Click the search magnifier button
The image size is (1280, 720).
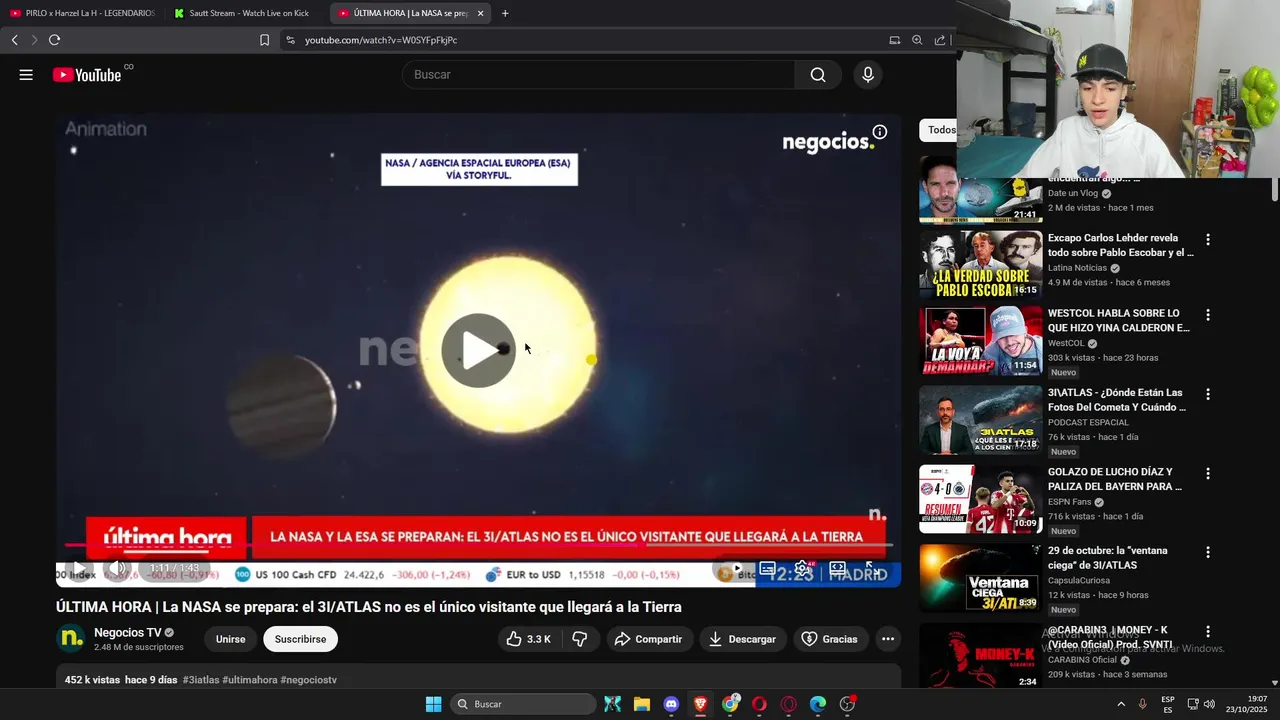(818, 75)
